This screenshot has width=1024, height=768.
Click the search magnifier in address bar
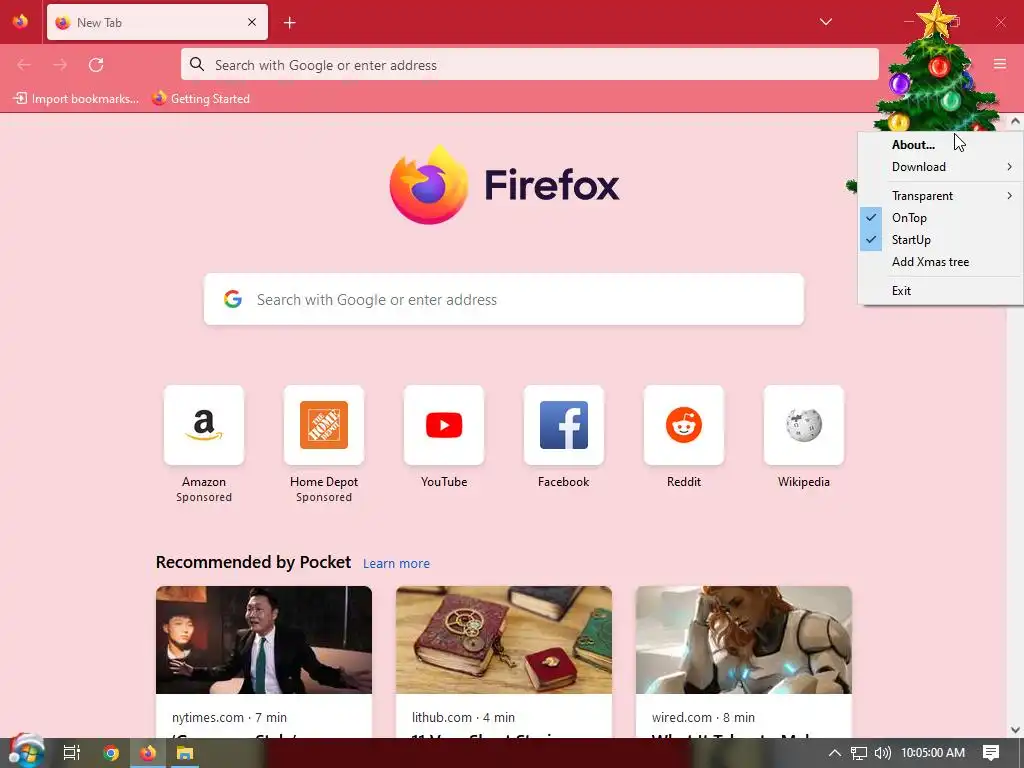[197, 64]
